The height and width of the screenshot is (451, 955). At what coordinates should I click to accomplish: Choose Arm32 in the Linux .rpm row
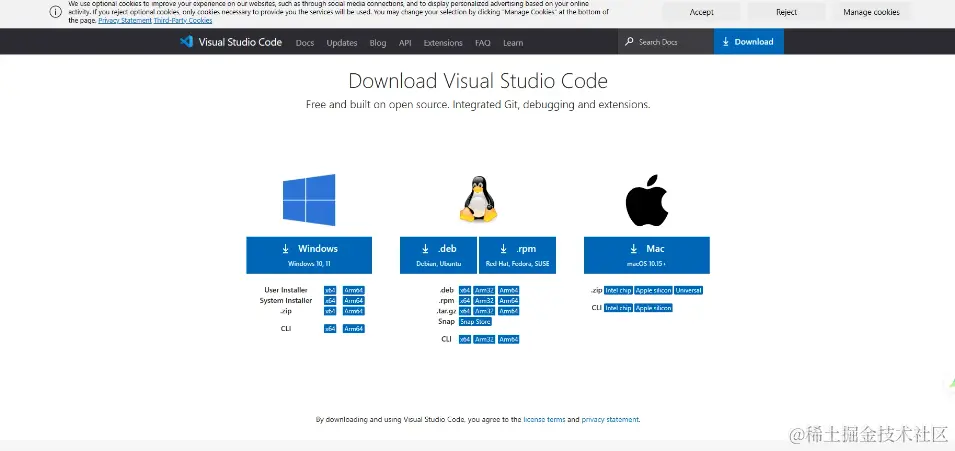(x=484, y=301)
